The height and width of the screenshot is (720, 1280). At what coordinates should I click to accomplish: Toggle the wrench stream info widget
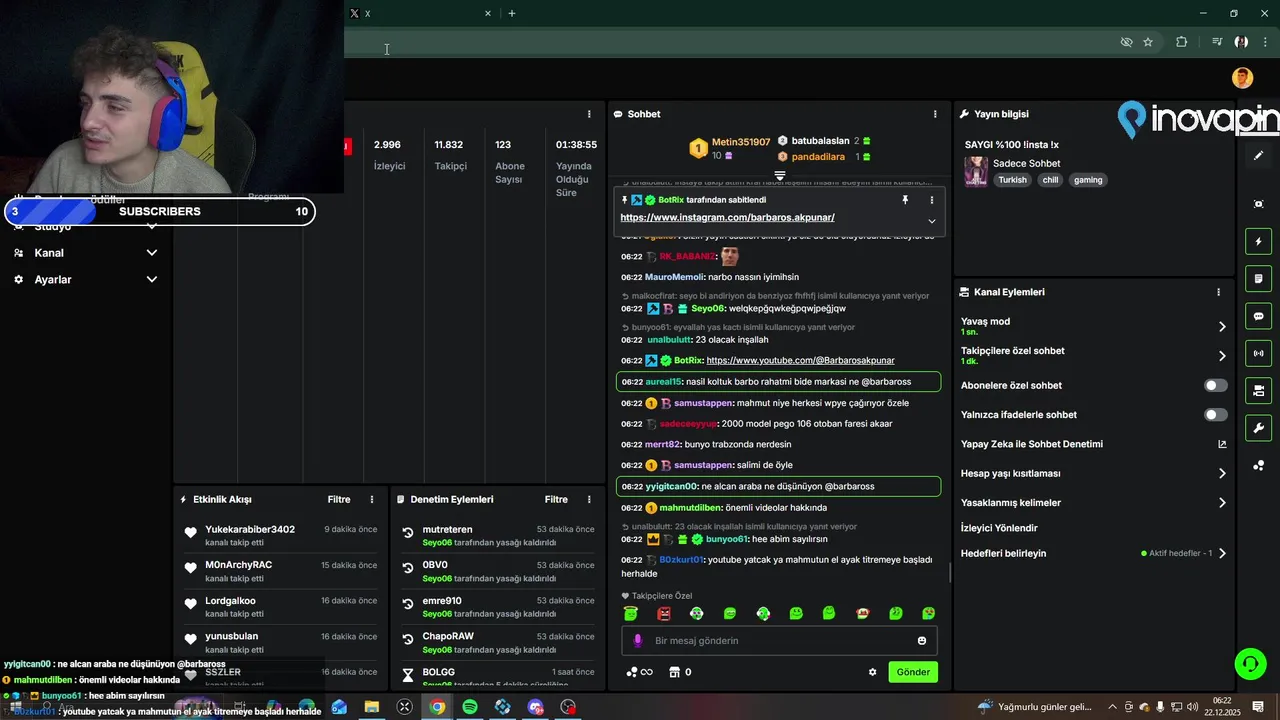pyautogui.click(x=1258, y=428)
